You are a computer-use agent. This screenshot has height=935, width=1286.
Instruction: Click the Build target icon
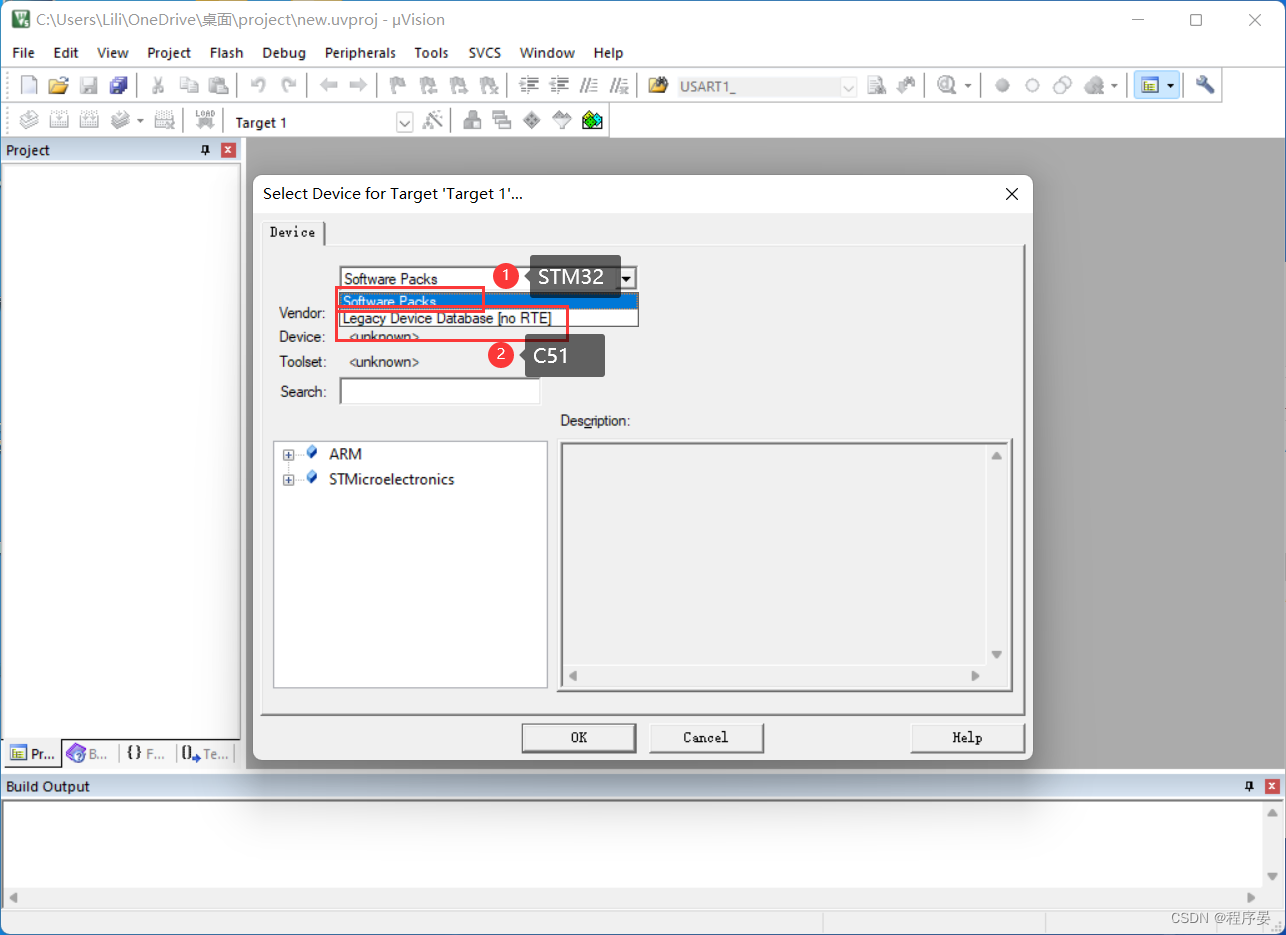pos(59,121)
